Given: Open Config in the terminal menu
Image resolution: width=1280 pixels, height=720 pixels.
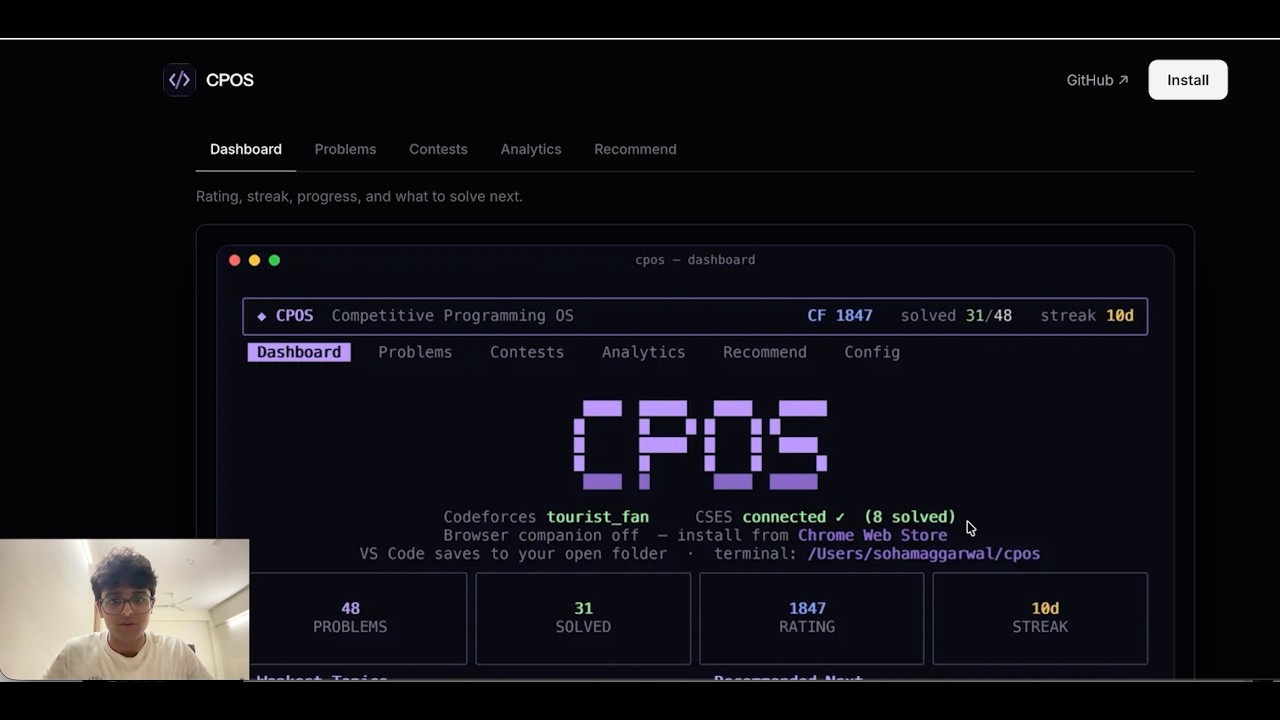Looking at the screenshot, I should coord(872,352).
